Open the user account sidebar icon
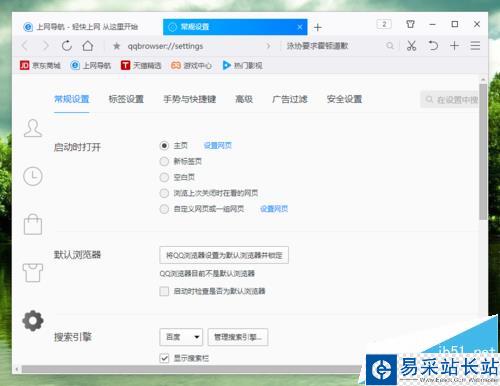This screenshot has width=500, height=386. pyautogui.click(x=33, y=128)
